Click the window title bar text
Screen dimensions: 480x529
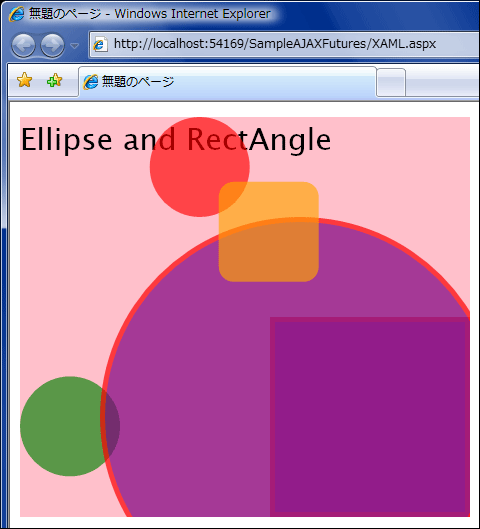[150, 14]
